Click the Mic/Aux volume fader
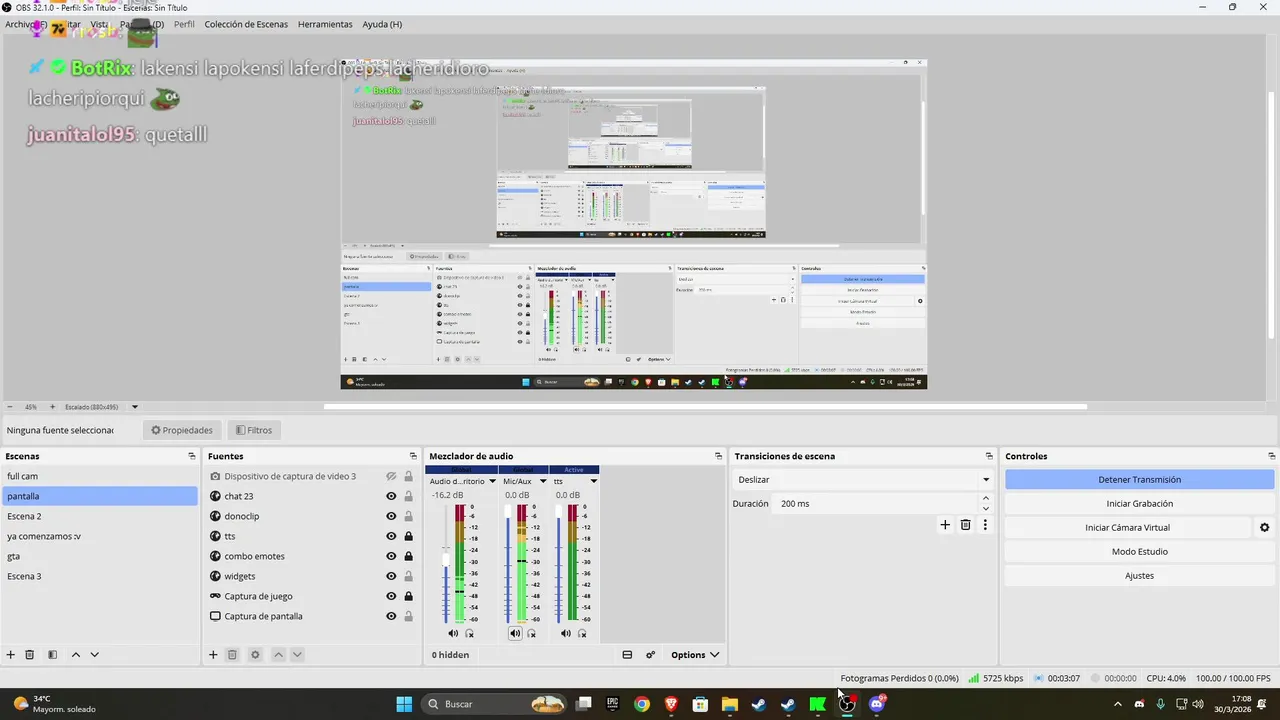 (507, 511)
